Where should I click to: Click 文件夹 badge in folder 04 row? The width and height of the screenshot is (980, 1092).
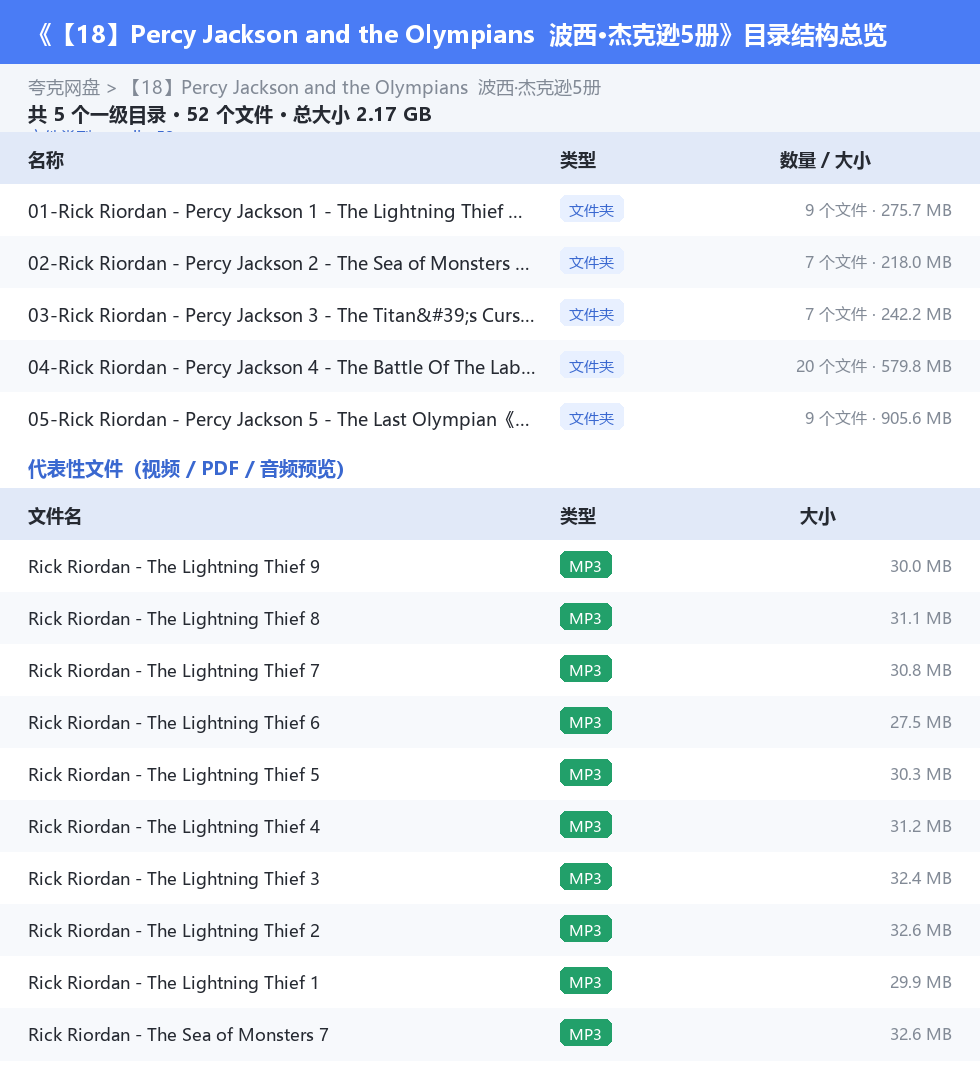coord(591,366)
